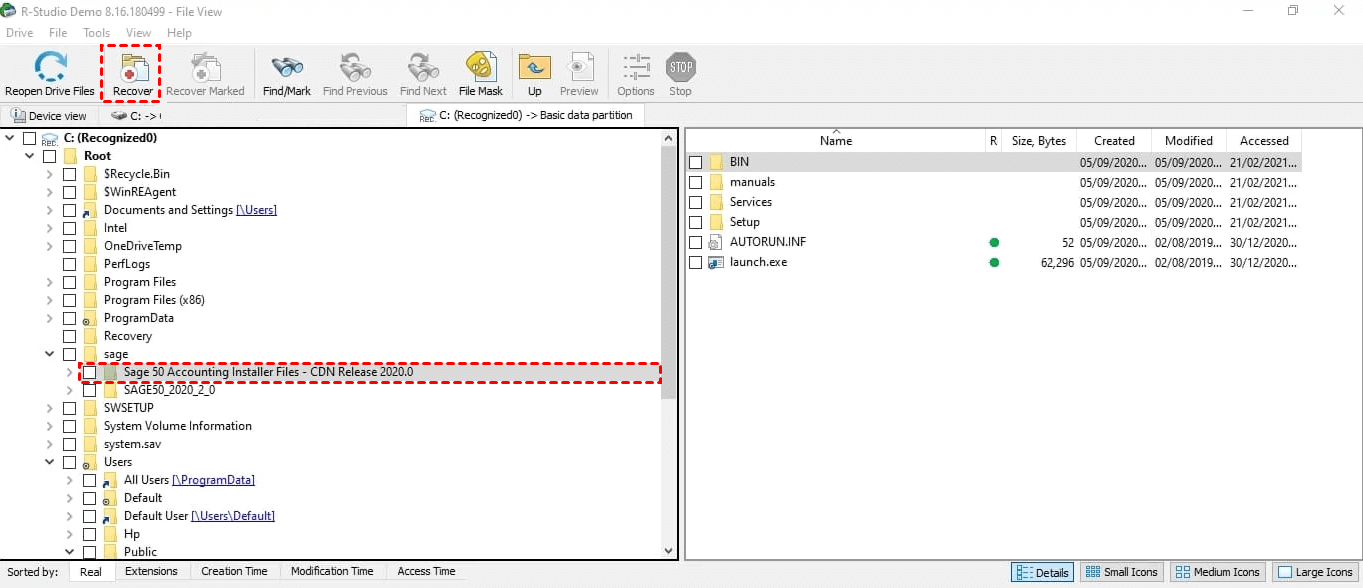Sort by Creation Time tab
The image size is (1363, 588).
click(234, 571)
